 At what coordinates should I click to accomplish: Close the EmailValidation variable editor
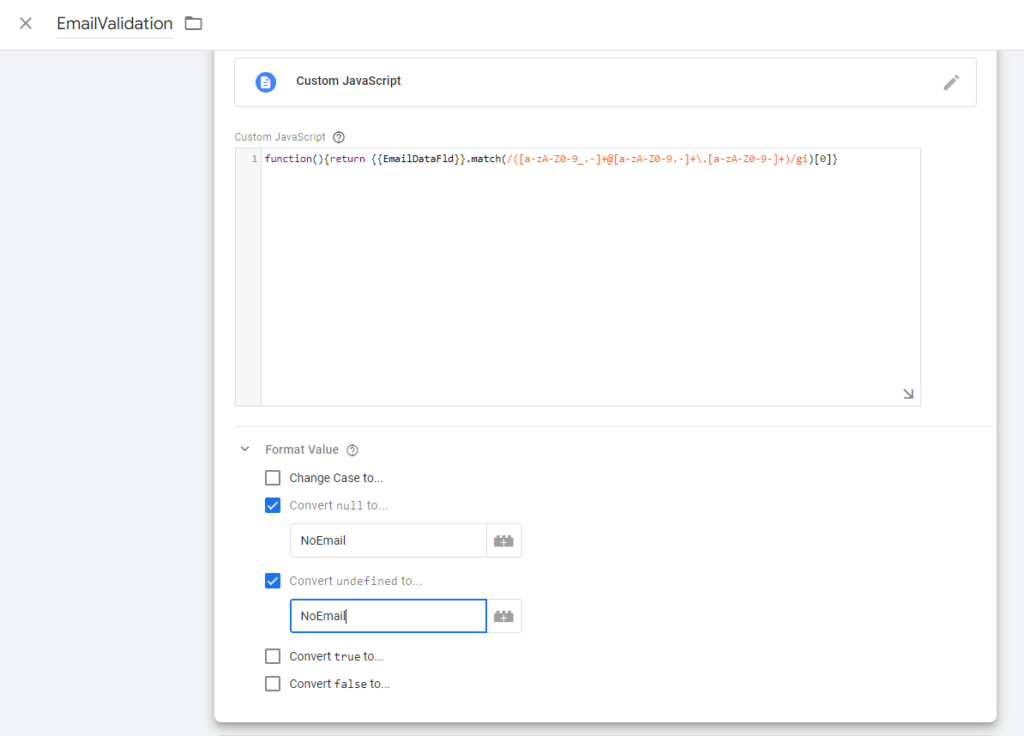pyautogui.click(x=25, y=24)
